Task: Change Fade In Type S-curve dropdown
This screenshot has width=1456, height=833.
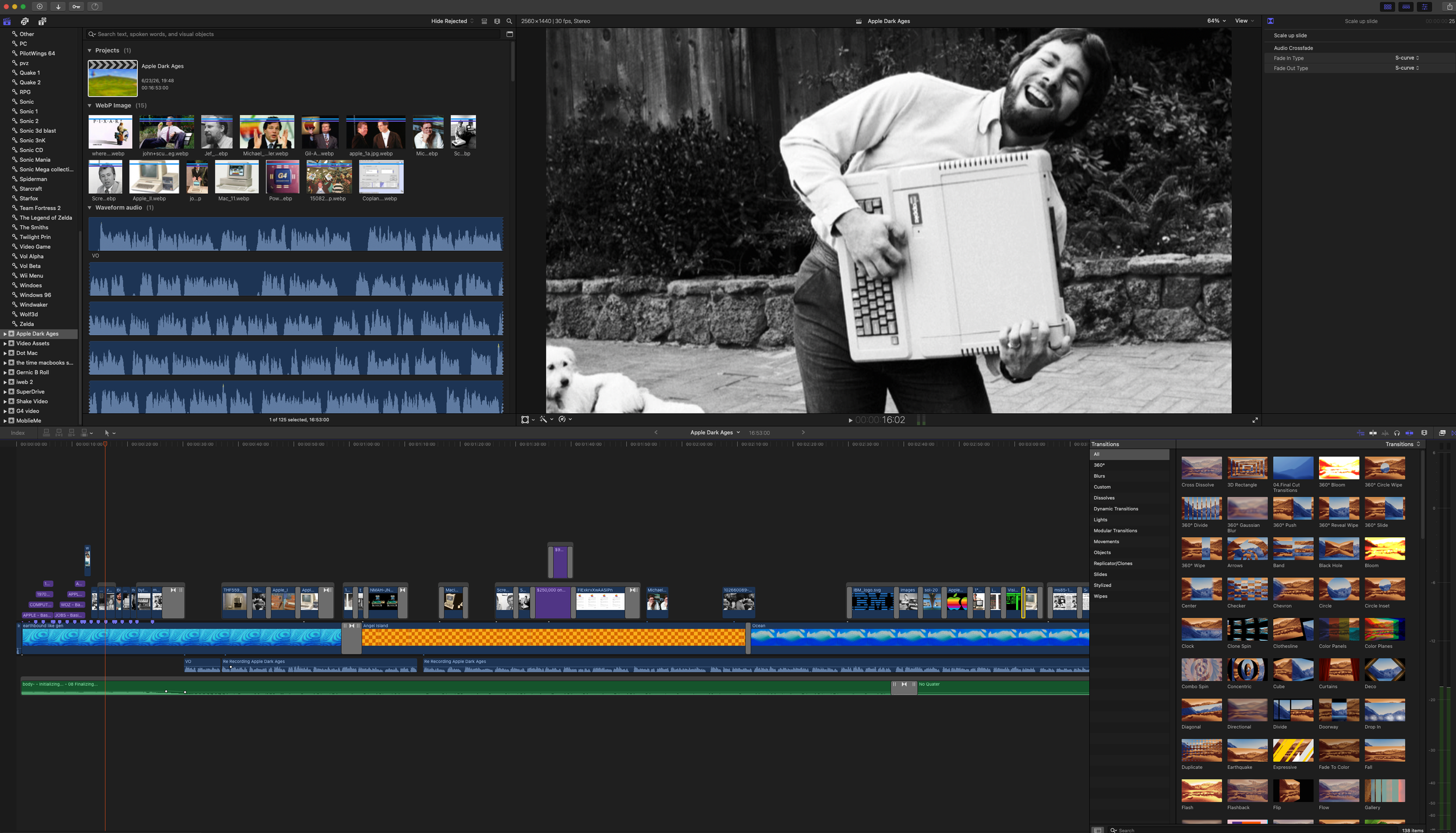Action: (x=1406, y=58)
